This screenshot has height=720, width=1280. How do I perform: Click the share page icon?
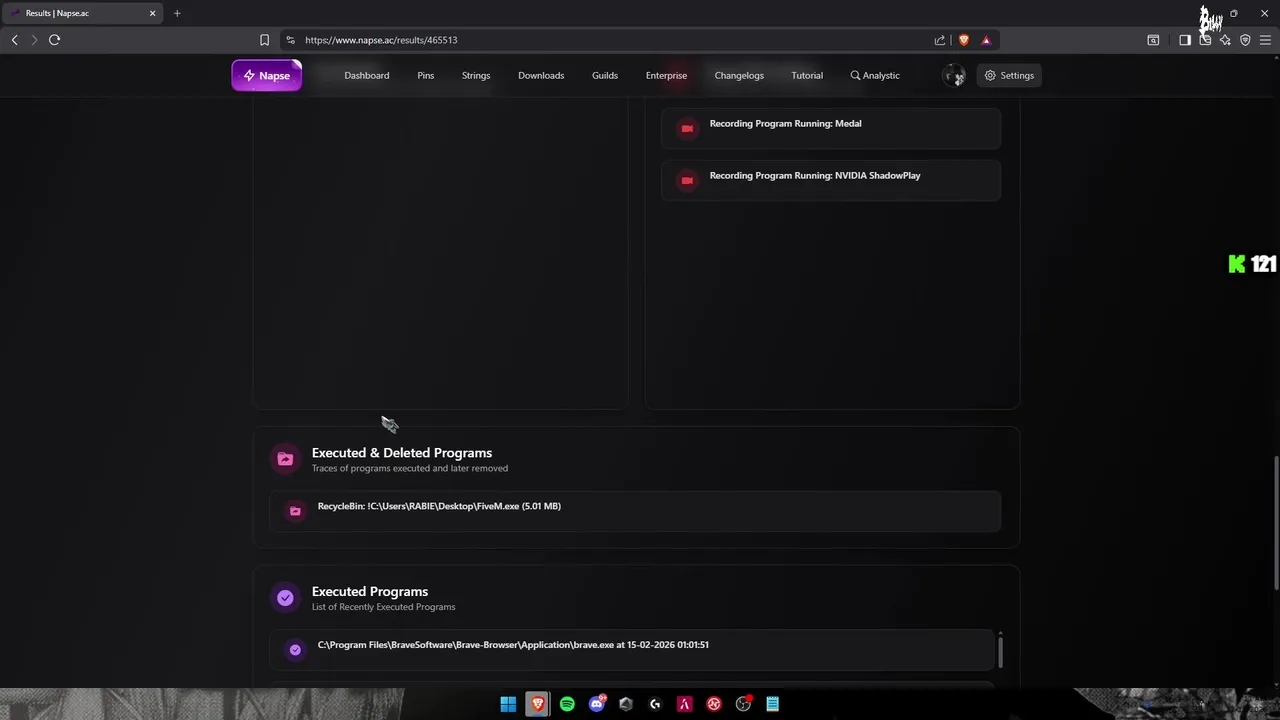[x=940, y=40]
